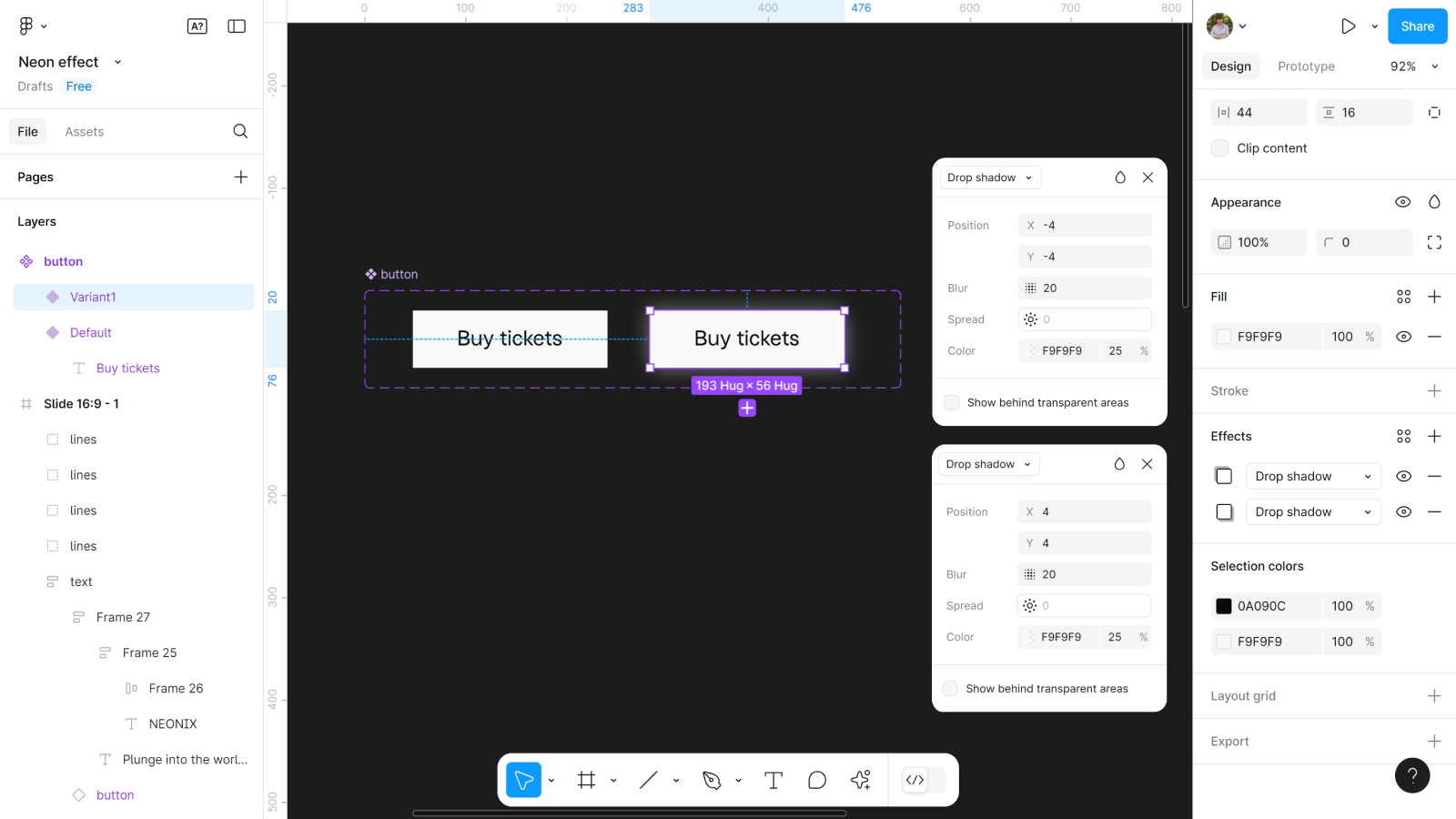
Task: Select the Text tool
Action: click(773, 780)
